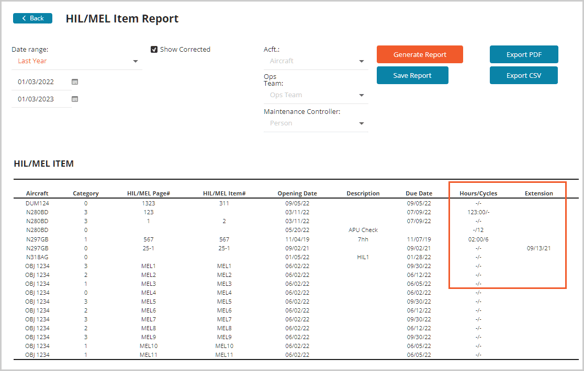
Task: Click the Opening Date column header
Action: (297, 193)
